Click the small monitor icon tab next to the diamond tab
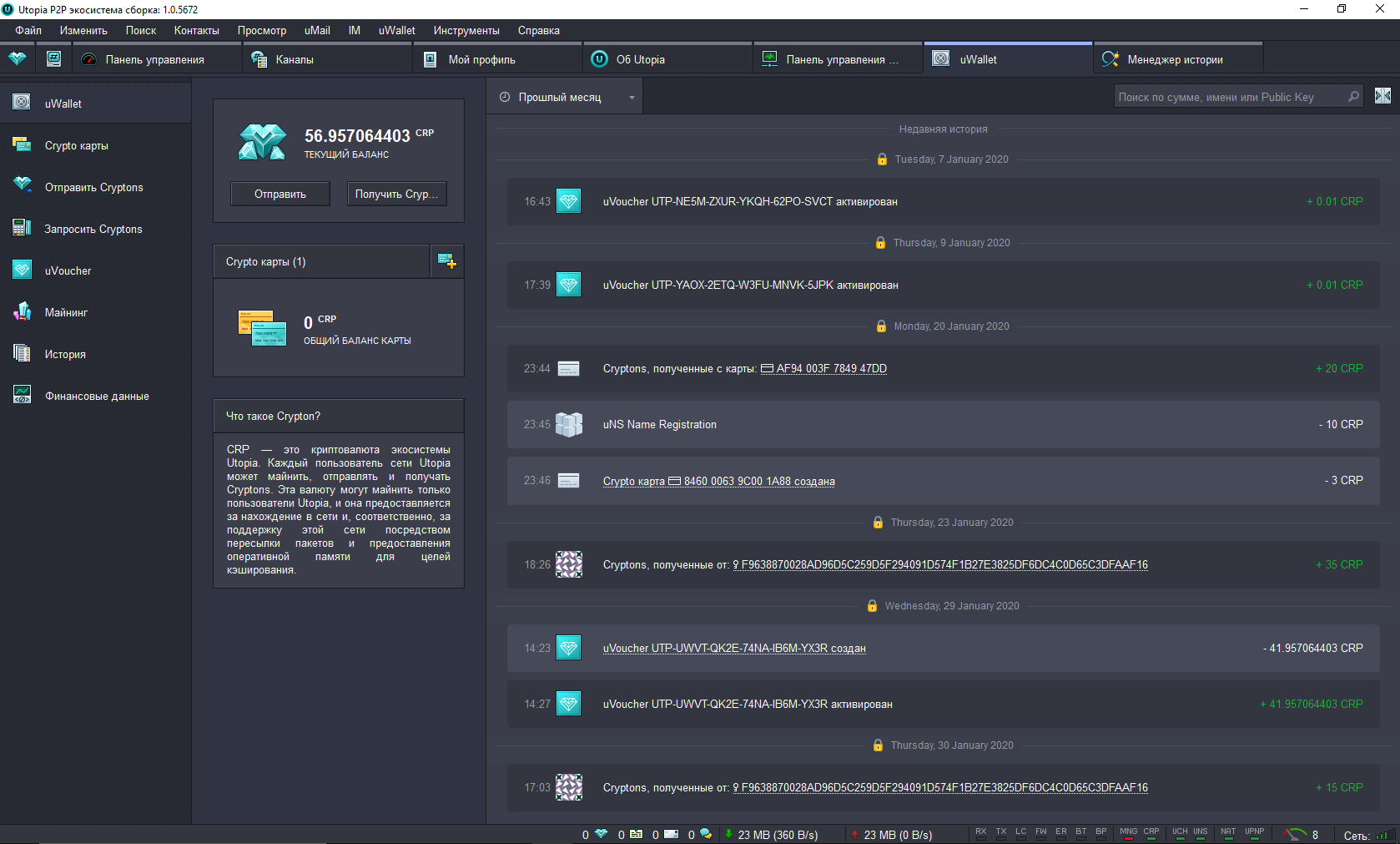The height and width of the screenshot is (844, 1400). pyautogui.click(x=53, y=59)
